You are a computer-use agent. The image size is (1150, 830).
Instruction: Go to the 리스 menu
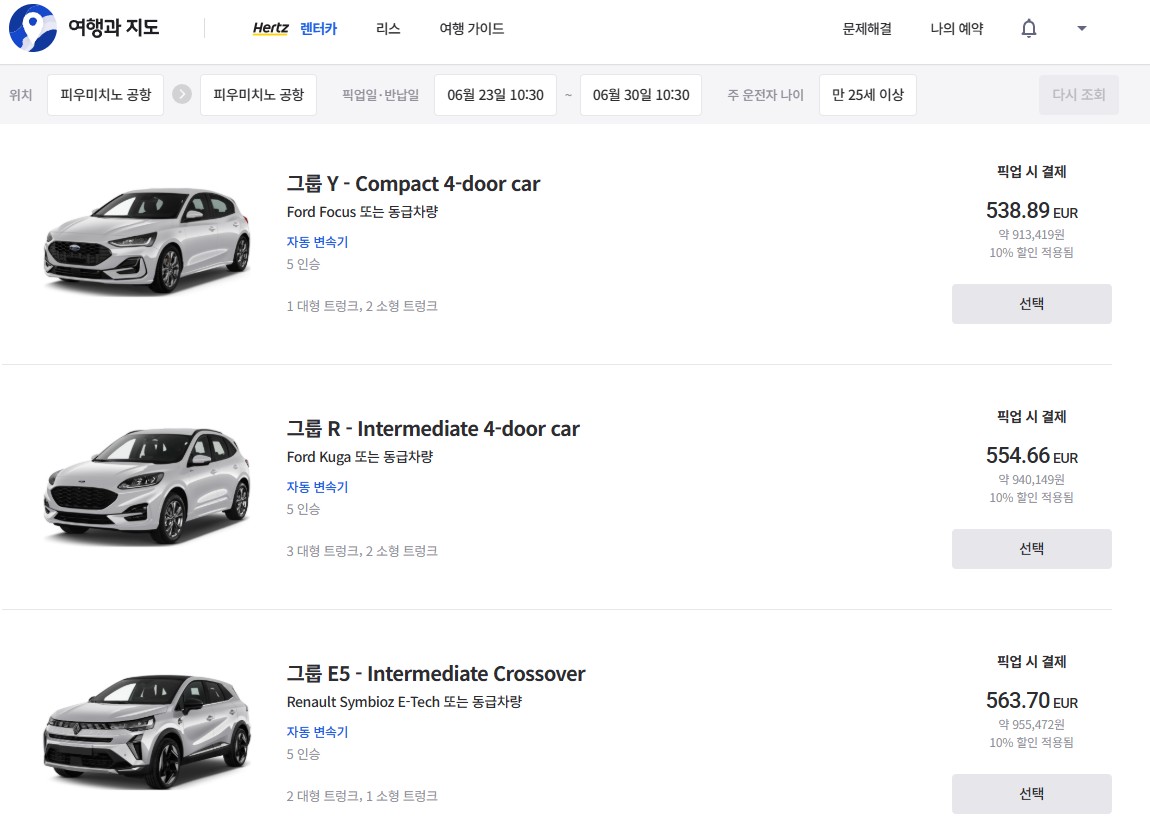pos(388,29)
